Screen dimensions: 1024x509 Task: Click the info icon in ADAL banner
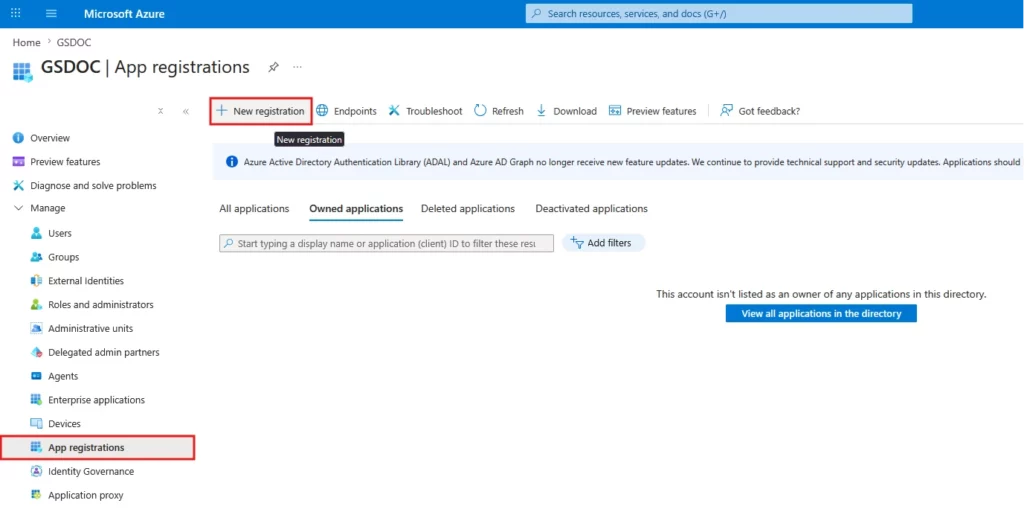(232, 161)
